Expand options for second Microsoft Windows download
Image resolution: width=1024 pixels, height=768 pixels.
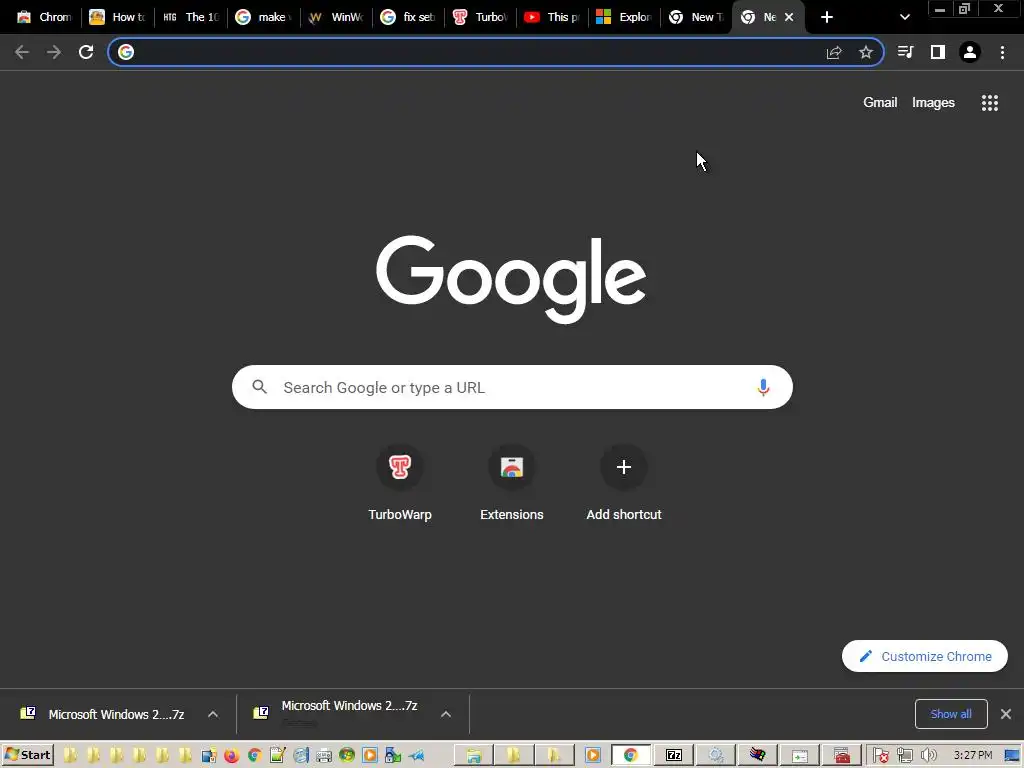pyautogui.click(x=446, y=714)
